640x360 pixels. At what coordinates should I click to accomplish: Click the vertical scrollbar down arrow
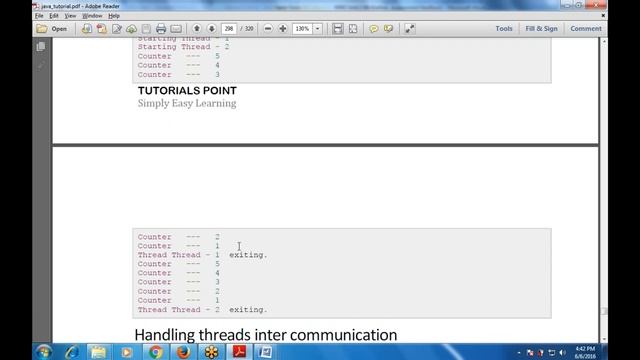coord(604,339)
